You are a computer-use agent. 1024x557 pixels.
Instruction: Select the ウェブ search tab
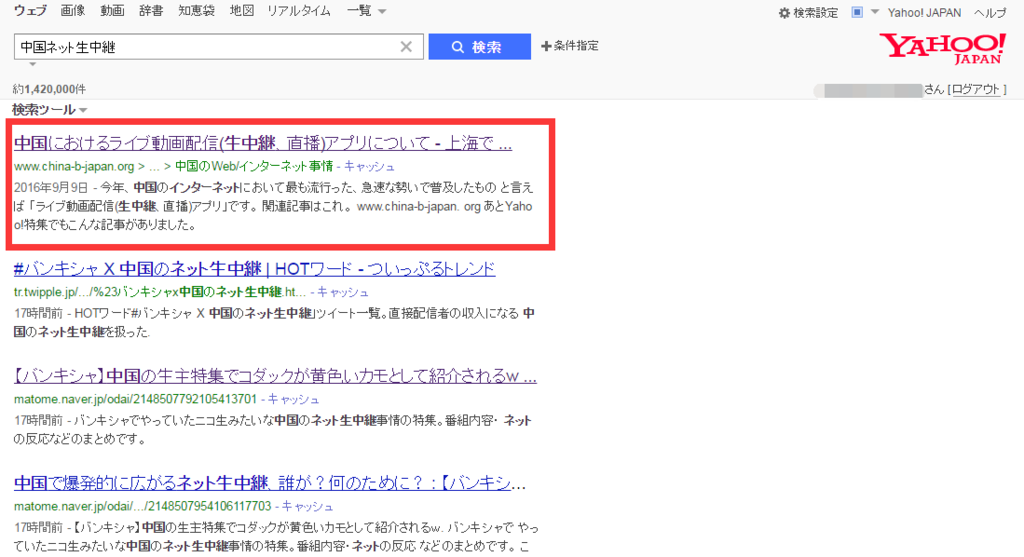(30, 10)
